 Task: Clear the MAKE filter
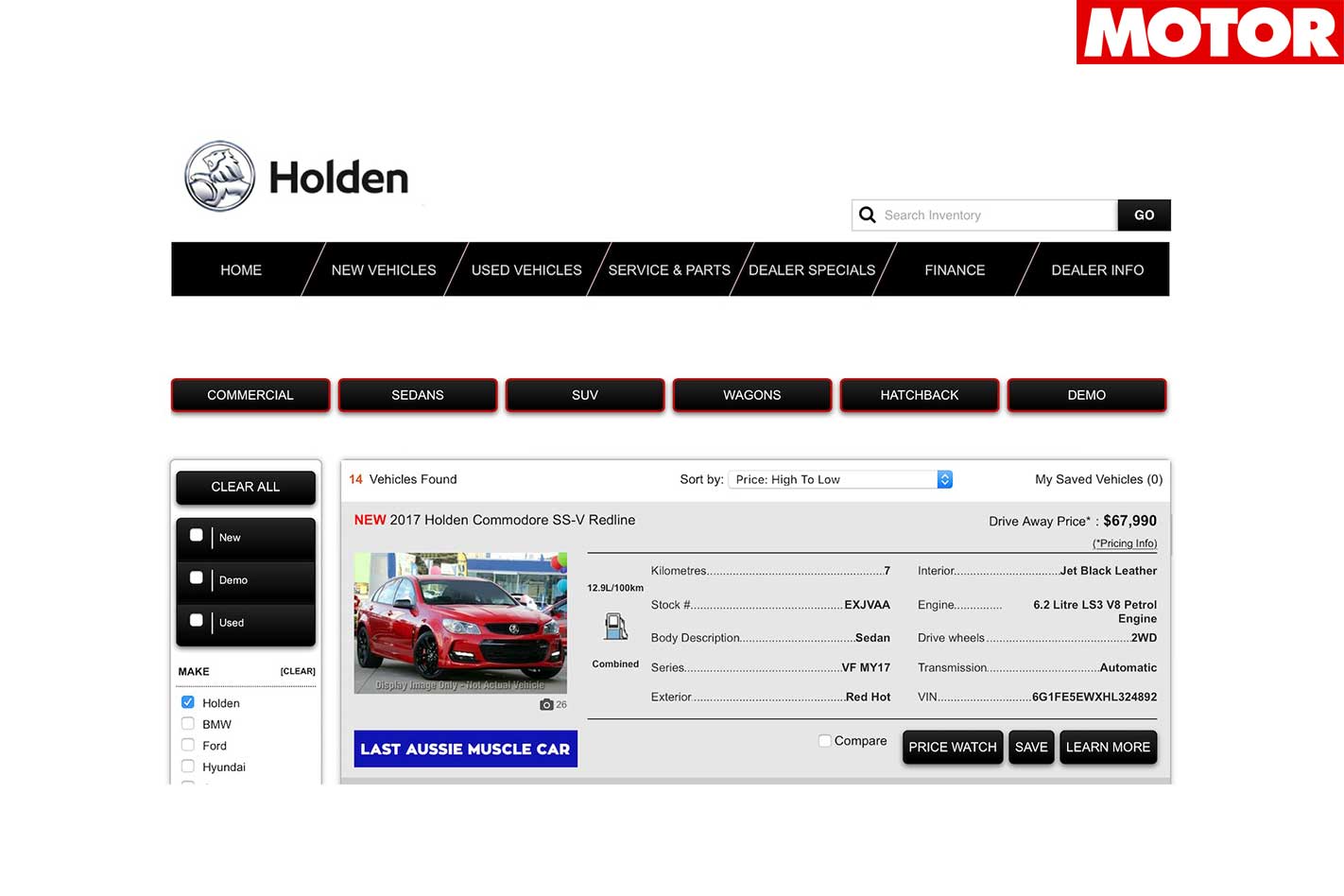(x=298, y=672)
